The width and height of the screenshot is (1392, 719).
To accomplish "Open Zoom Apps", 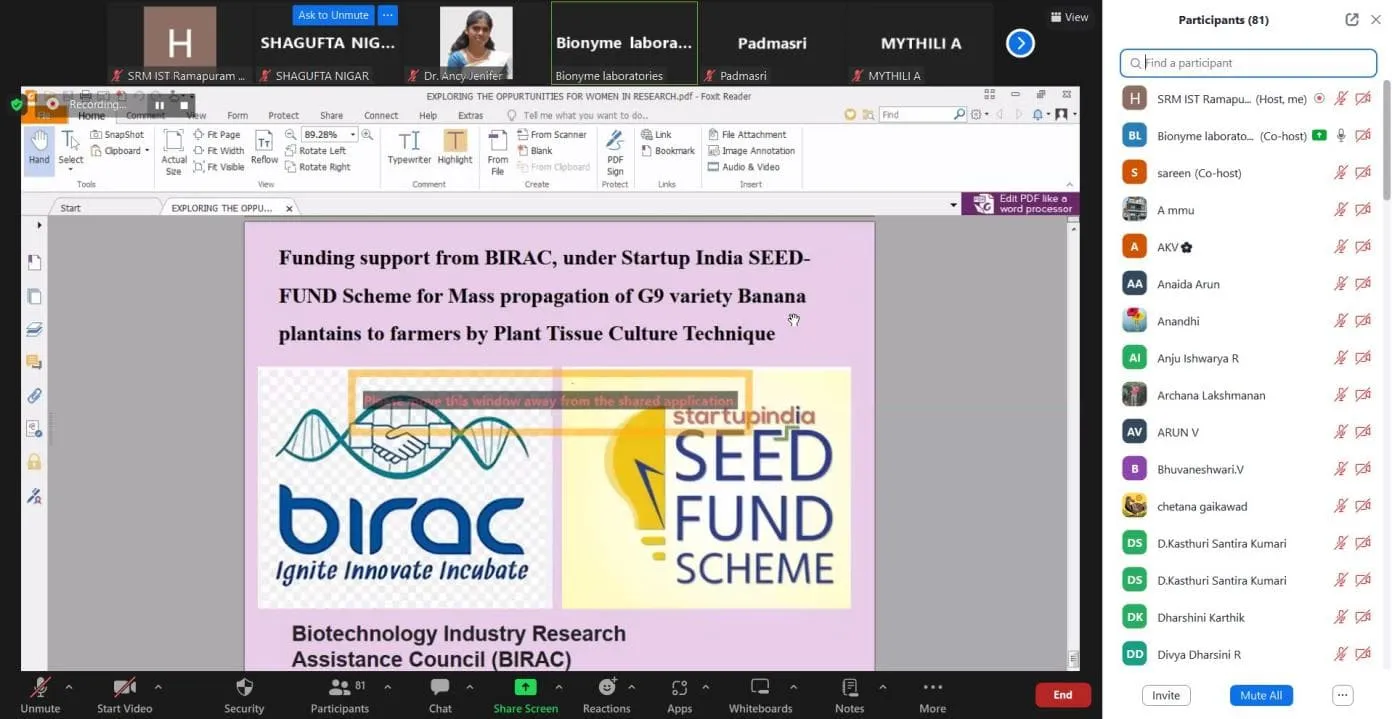I will 679,696.
